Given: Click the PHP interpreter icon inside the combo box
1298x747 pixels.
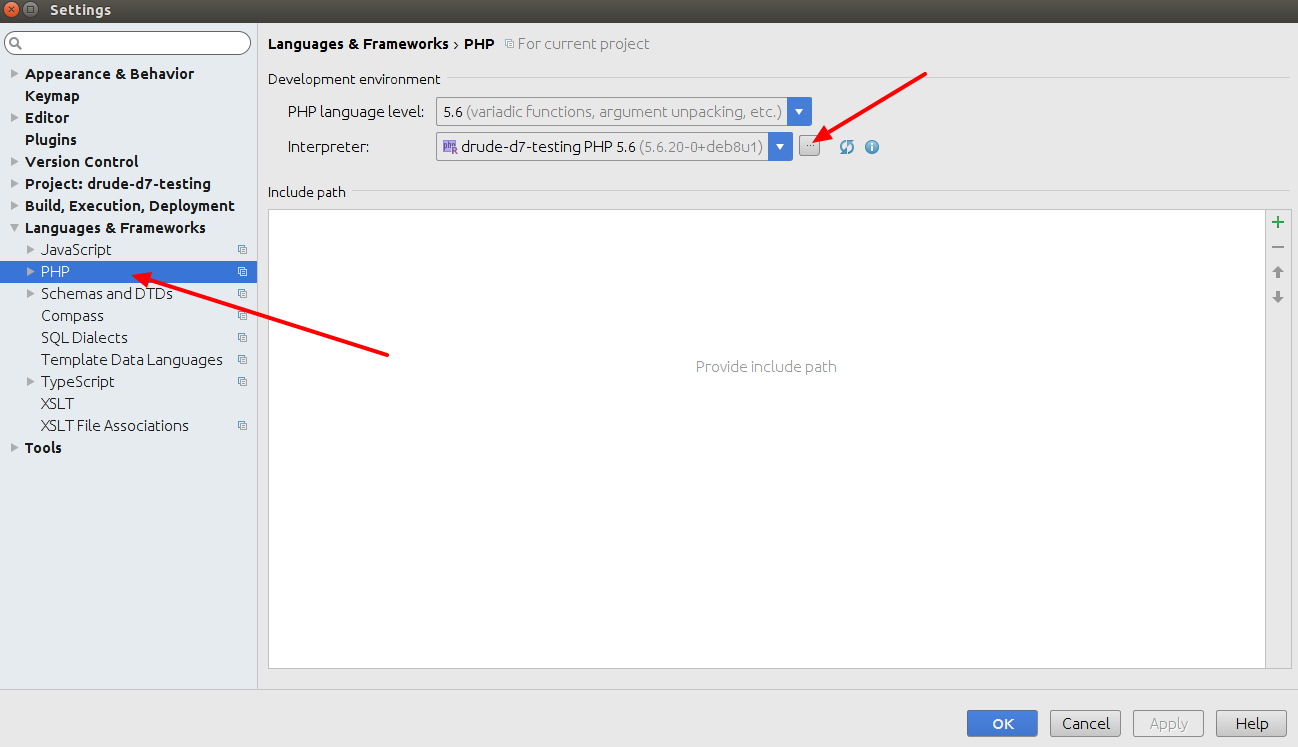Looking at the screenshot, I should 450,146.
